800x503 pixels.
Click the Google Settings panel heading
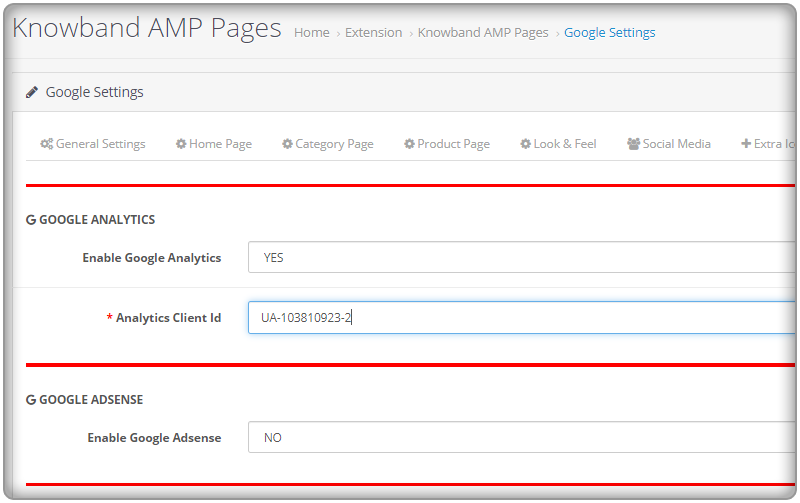(x=94, y=92)
